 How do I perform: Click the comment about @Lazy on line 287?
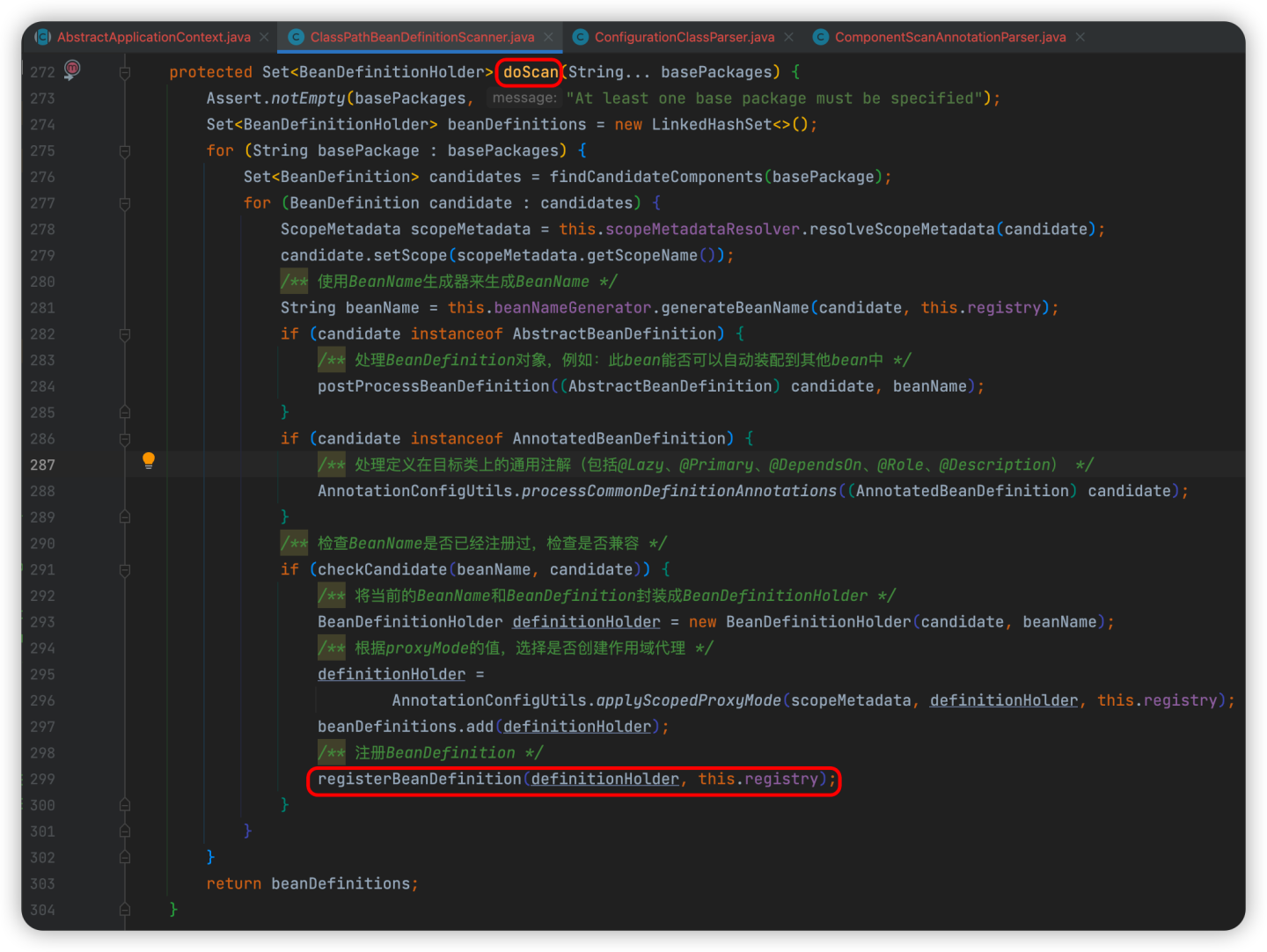point(707,465)
